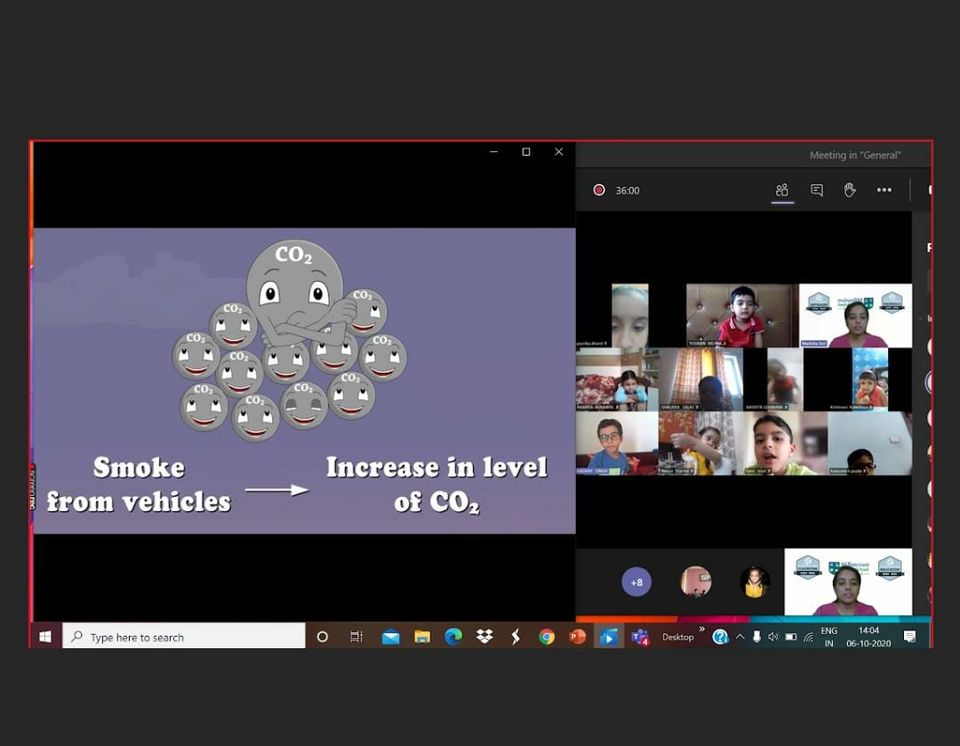Click the self-preview video at bottom right
Screen dimensions: 960x746
pyautogui.click(x=848, y=582)
